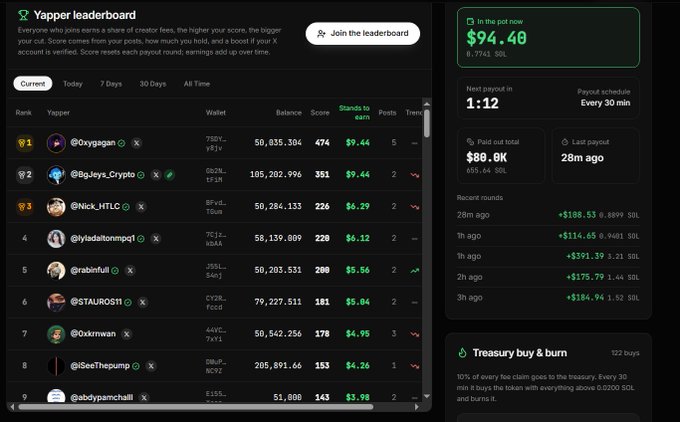Click the clock icon beside Last payout

coord(565,142)
